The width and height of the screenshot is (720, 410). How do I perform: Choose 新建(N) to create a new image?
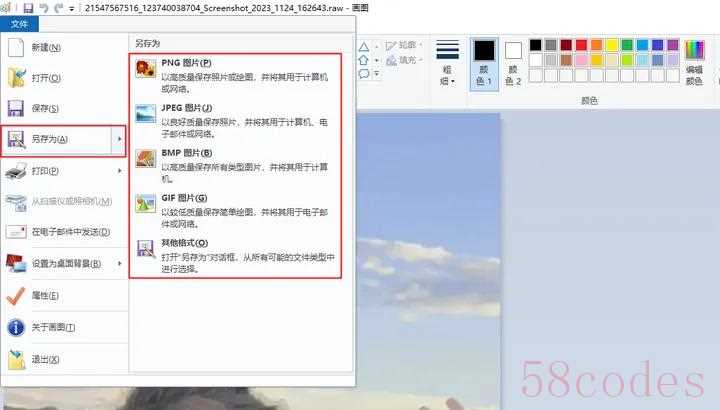click(64, 47)
